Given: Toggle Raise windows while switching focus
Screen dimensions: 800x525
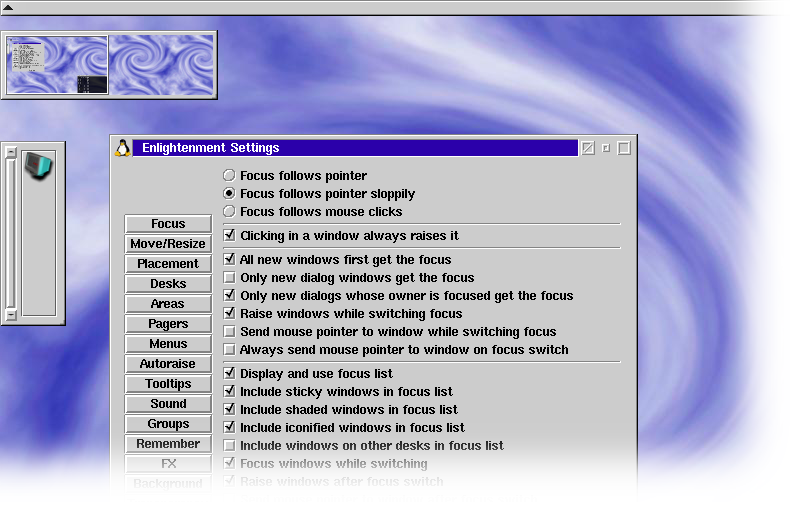Looking at the screenshot, I should coord(230,313).
